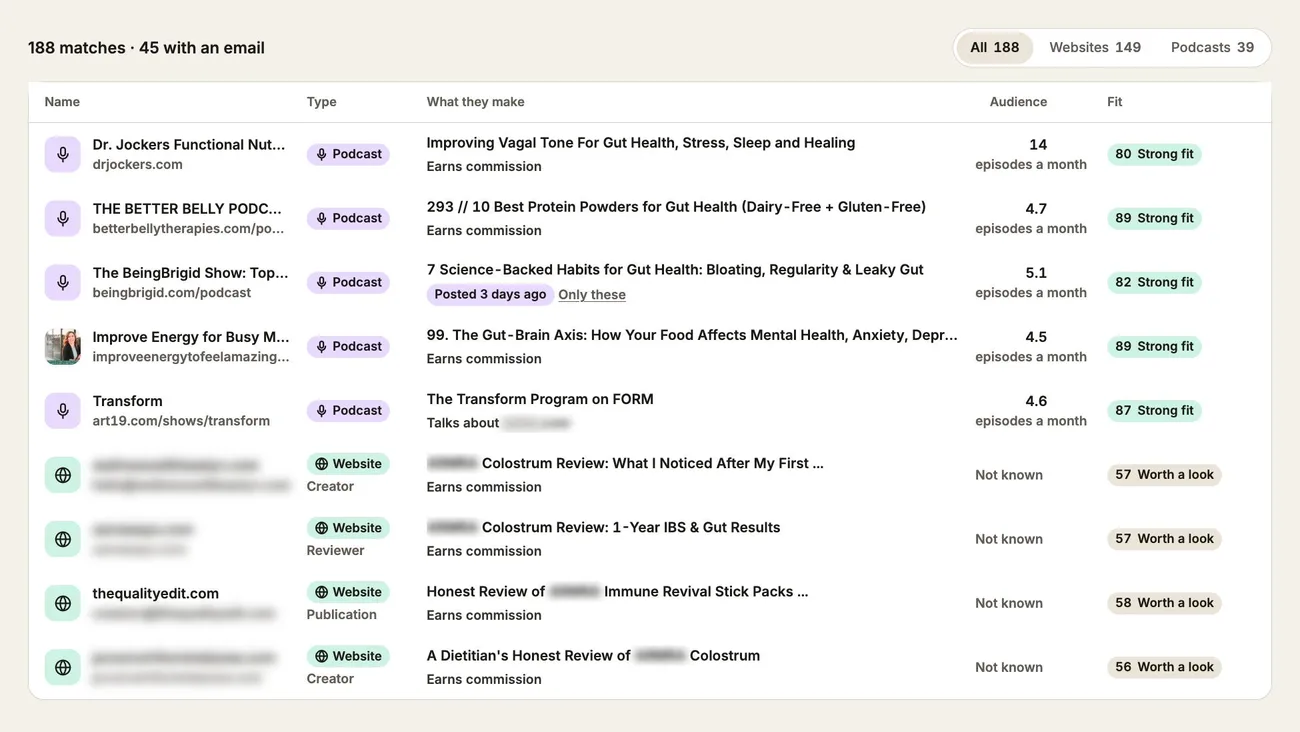Click the Type column header

click(x=321, y=102)
